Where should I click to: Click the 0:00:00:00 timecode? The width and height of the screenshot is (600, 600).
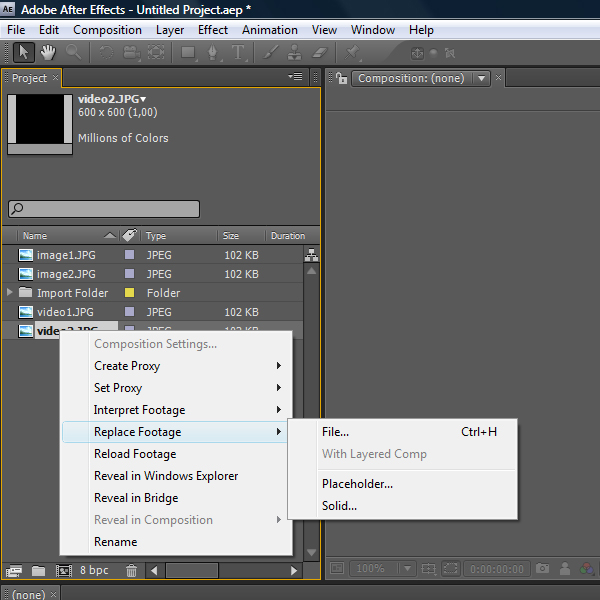(497, 569)
